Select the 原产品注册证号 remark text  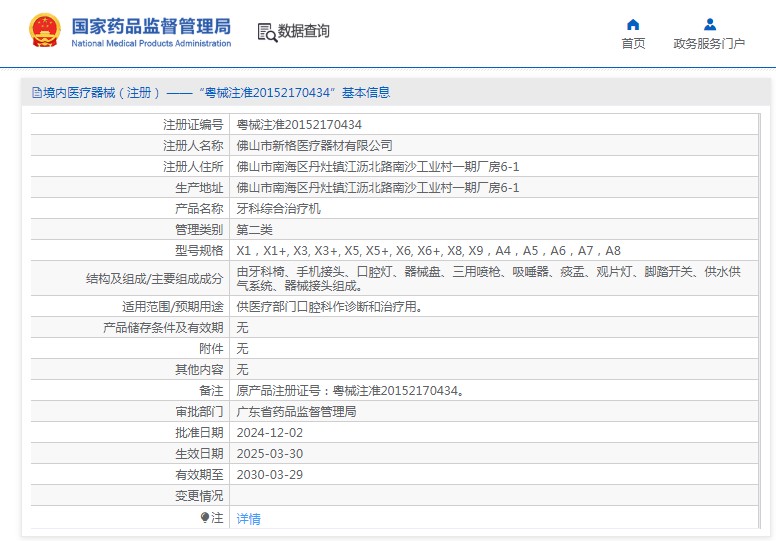point(350,391)
